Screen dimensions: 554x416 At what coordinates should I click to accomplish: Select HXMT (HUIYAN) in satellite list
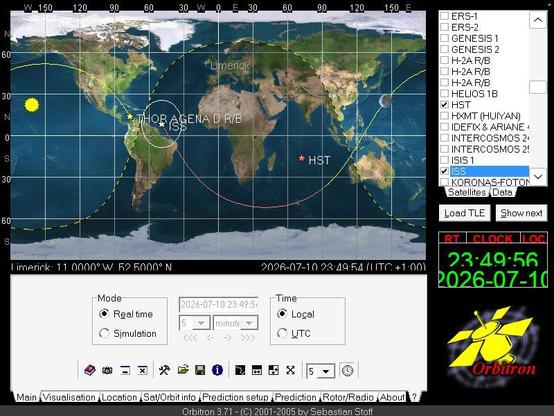point(485,116)
